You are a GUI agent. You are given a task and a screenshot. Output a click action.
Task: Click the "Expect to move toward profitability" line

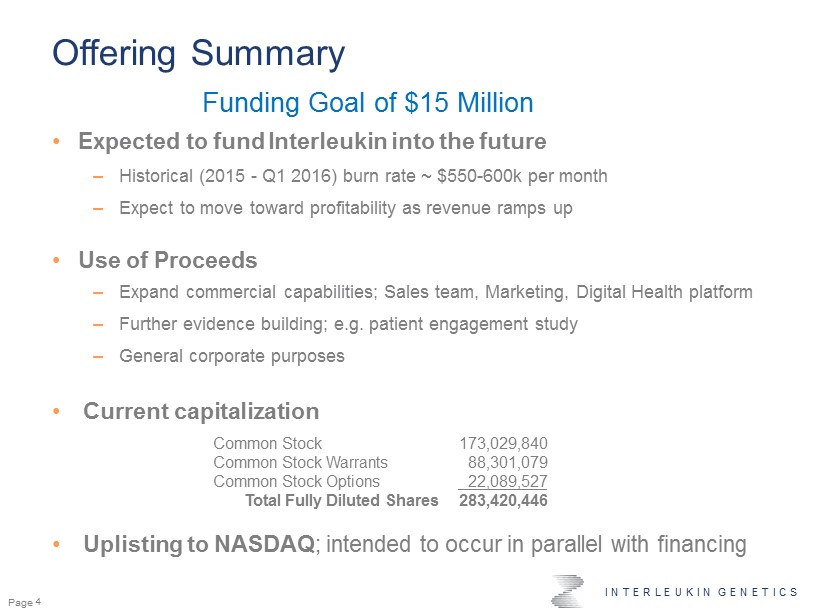click(345, 208)
